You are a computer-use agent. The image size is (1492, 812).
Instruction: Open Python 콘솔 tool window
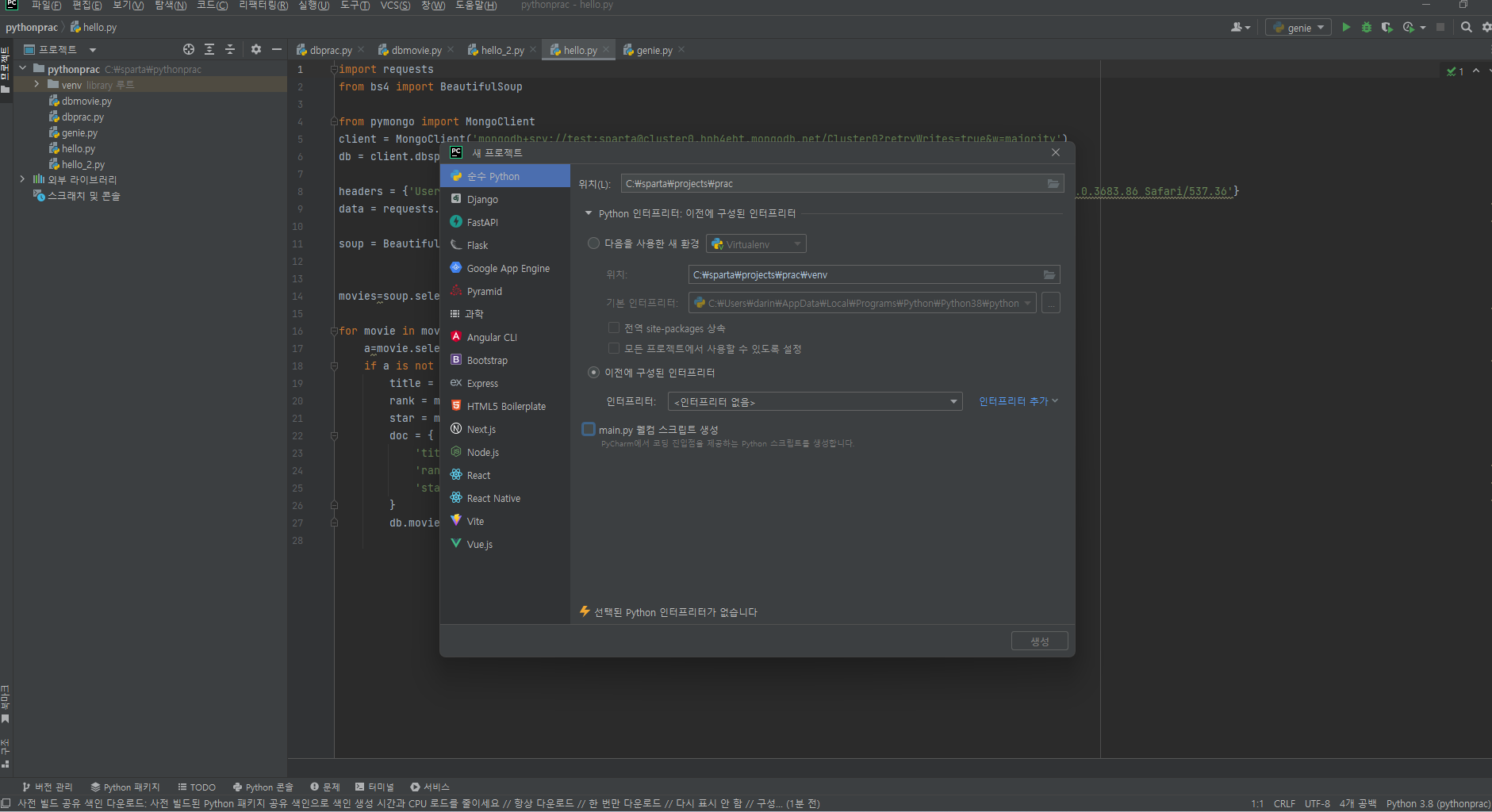pyautogui.click(x=263, y=787)
